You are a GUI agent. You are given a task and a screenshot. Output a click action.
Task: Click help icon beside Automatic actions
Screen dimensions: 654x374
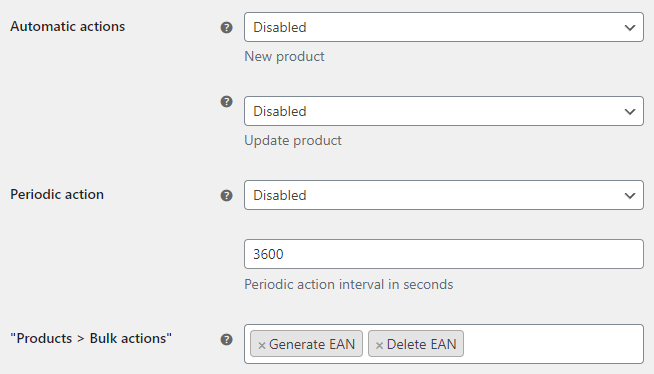[x=226, y=28]
